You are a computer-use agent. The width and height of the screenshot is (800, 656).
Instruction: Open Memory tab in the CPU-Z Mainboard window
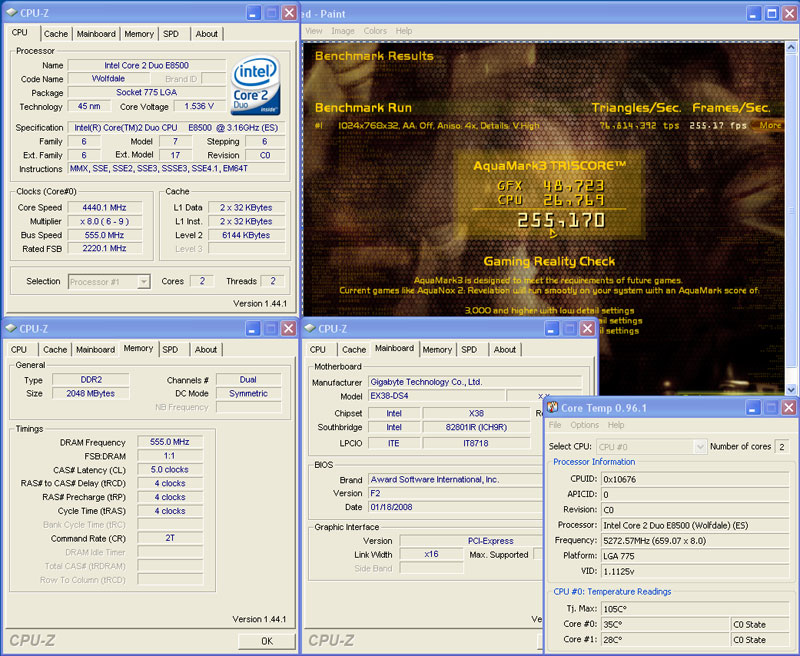437,349
